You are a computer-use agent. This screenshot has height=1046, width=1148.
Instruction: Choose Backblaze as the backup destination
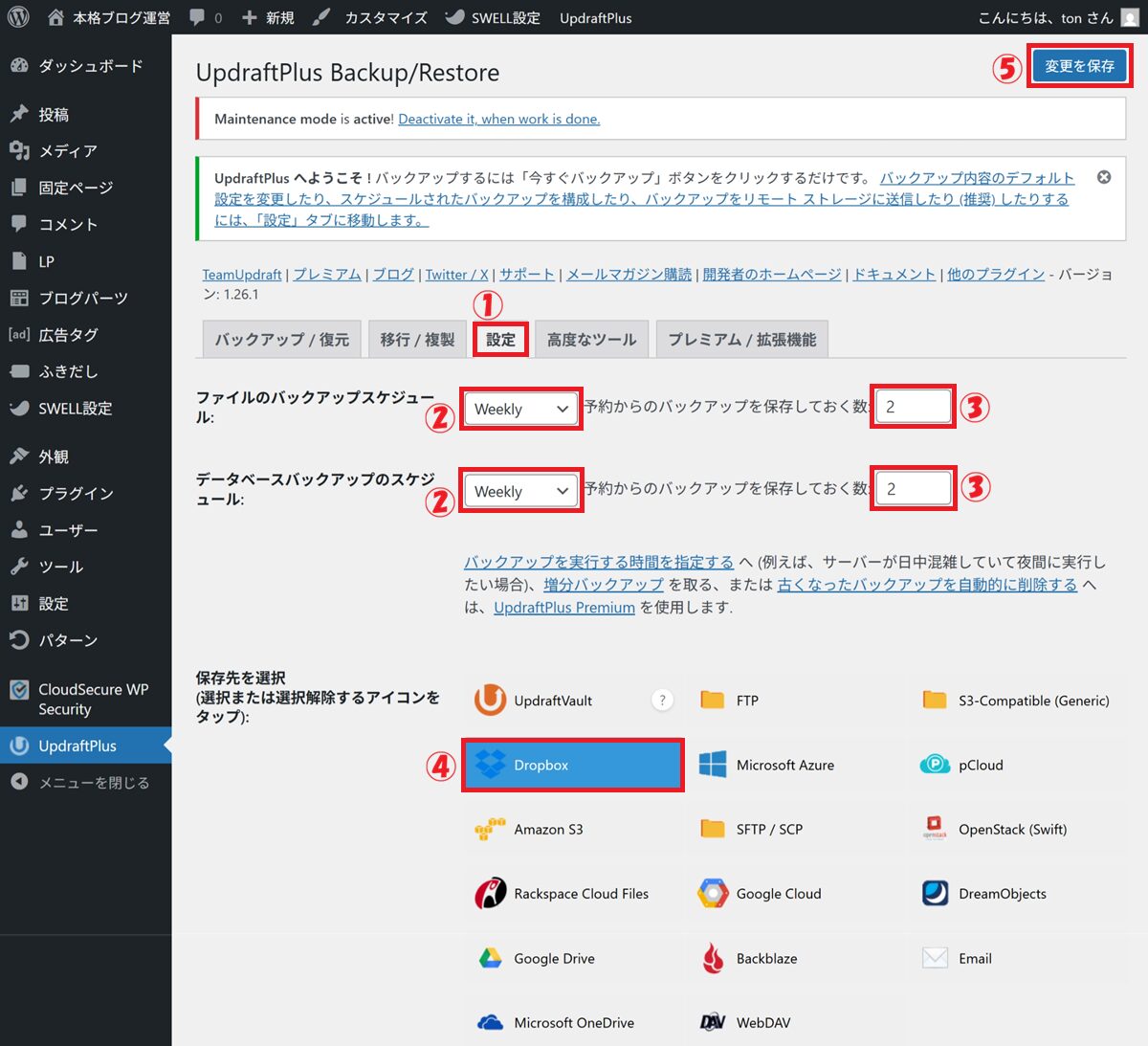[765, 958]
